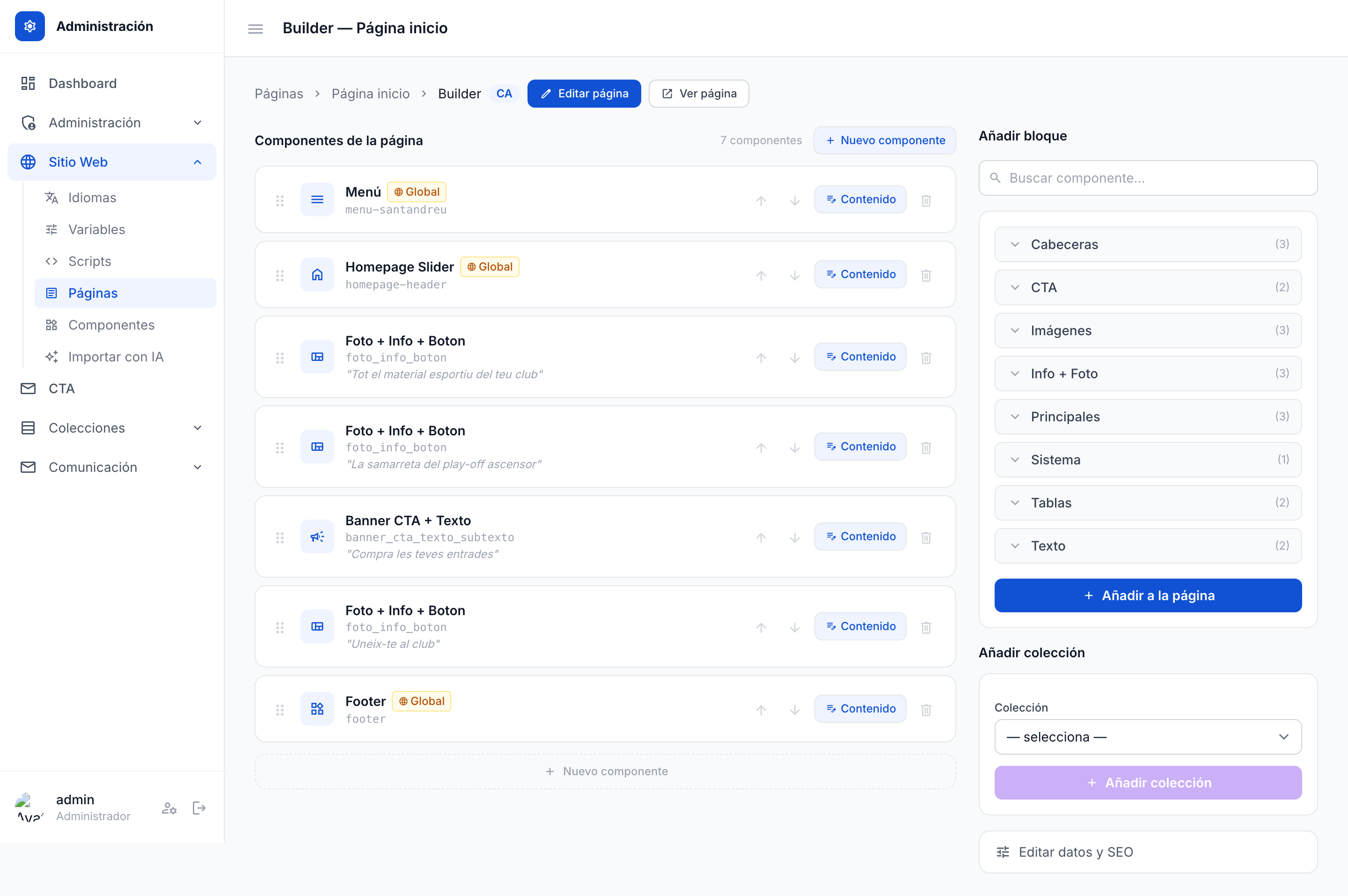
Task: Click Nuevo componente button at top
Action: [x=884, y=140]
